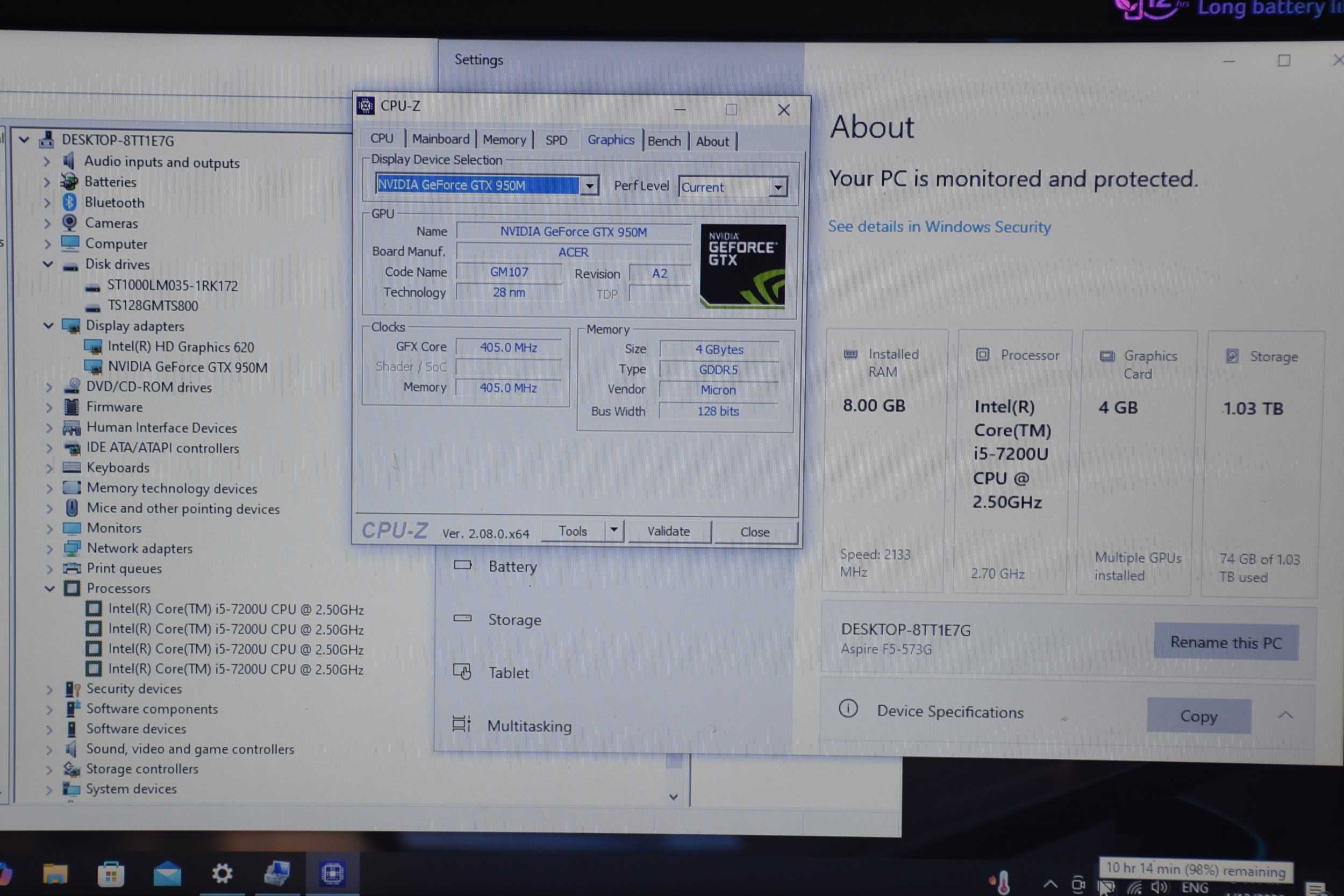
Task: Click the Battery settings icon
Action: [462, 565]
